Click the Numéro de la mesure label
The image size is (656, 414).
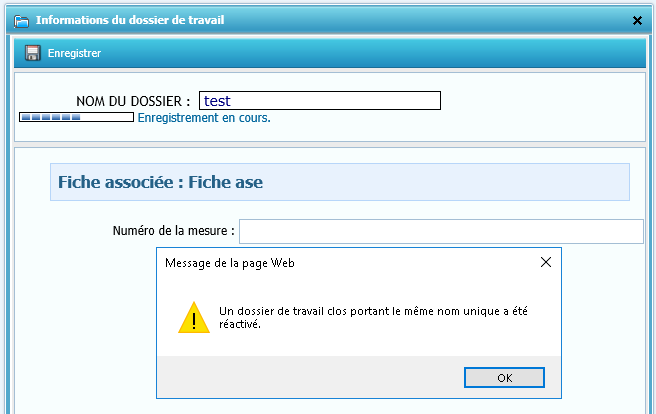(x=173, y=232)
